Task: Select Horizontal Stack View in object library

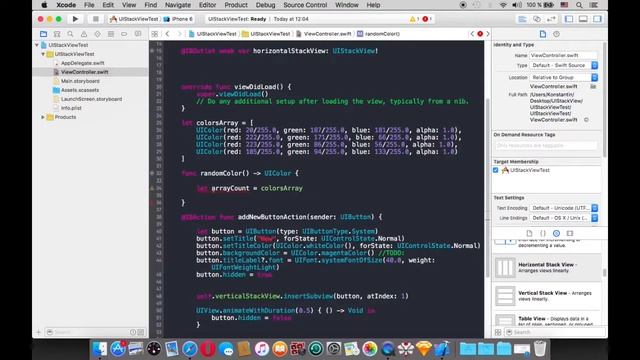Action: [x=547, y=268]
